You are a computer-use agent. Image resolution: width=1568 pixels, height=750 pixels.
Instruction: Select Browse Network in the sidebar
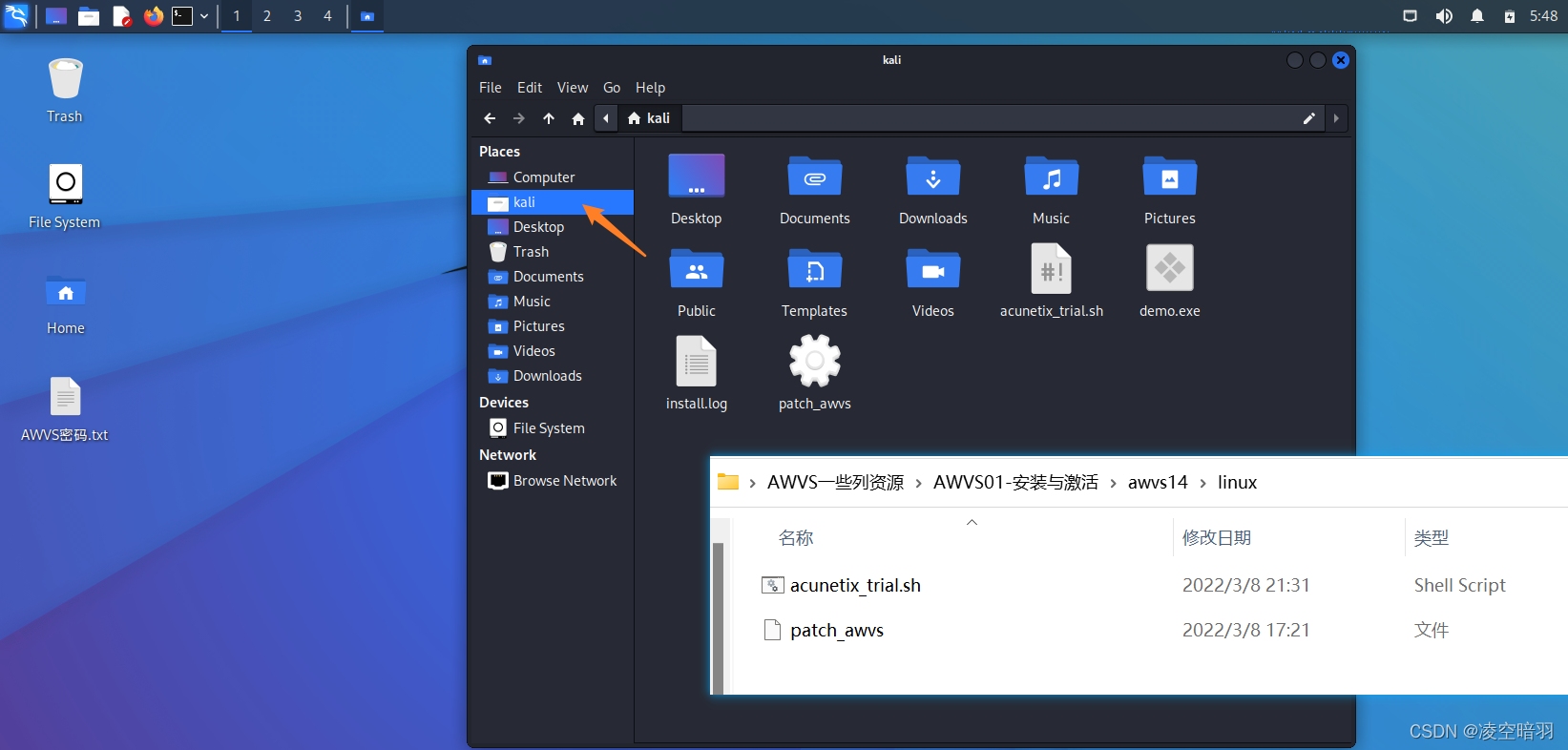pyautogui.click(x=553, y=481)
